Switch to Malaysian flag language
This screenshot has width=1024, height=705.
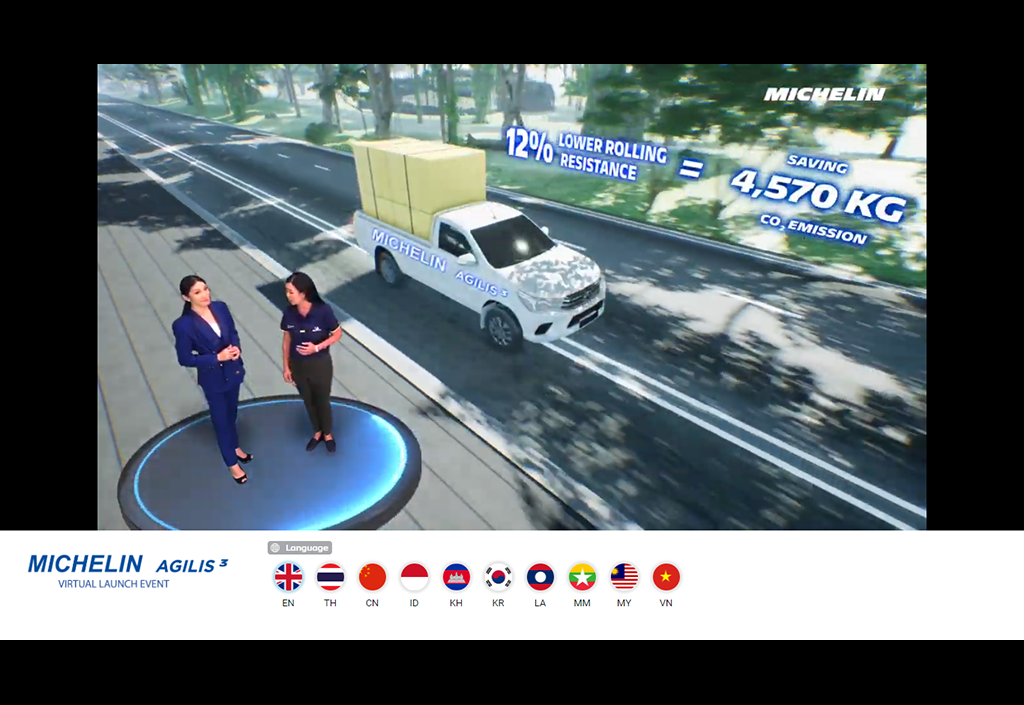(x=624, y=577)
